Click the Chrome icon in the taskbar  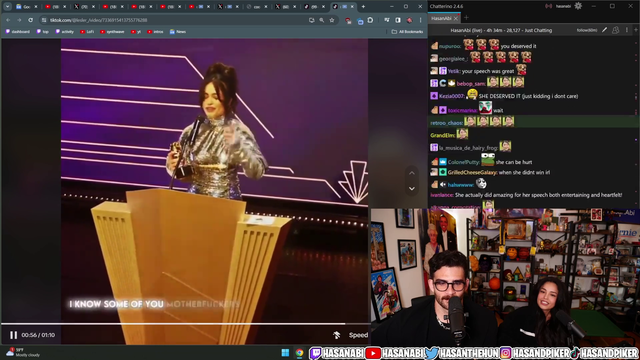point(300,353)
